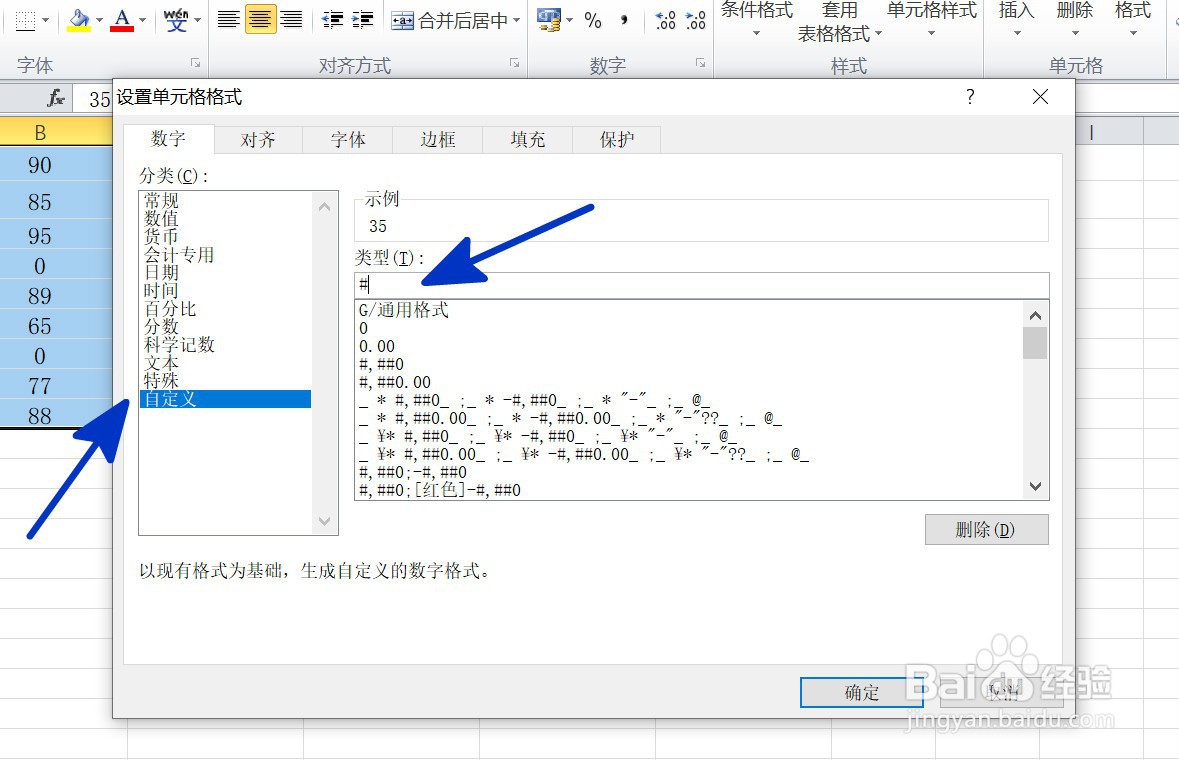Screen dimensions: 1179x760
Task: Click the phonetic guide icon
Action: 178,18
